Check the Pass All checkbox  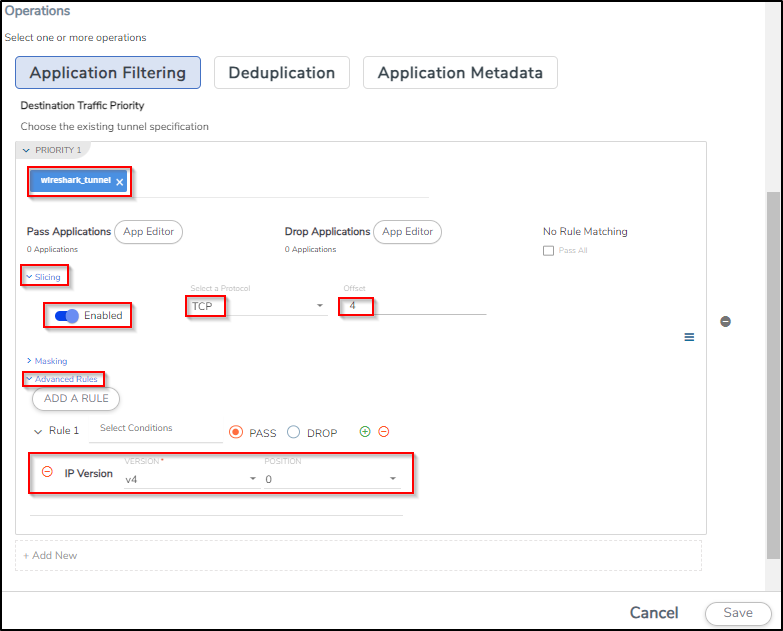548,251
